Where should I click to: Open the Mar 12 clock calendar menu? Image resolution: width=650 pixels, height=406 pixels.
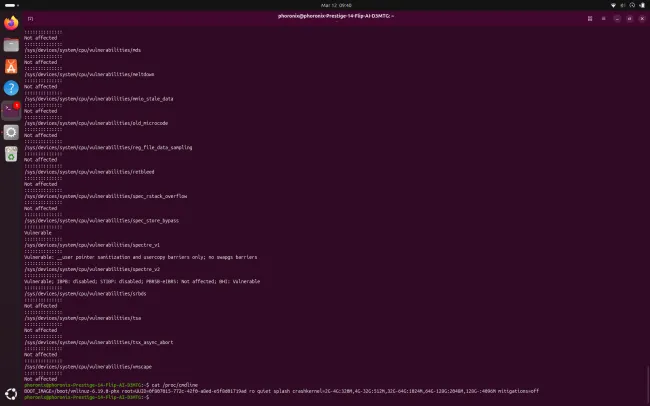click(336, 5)
